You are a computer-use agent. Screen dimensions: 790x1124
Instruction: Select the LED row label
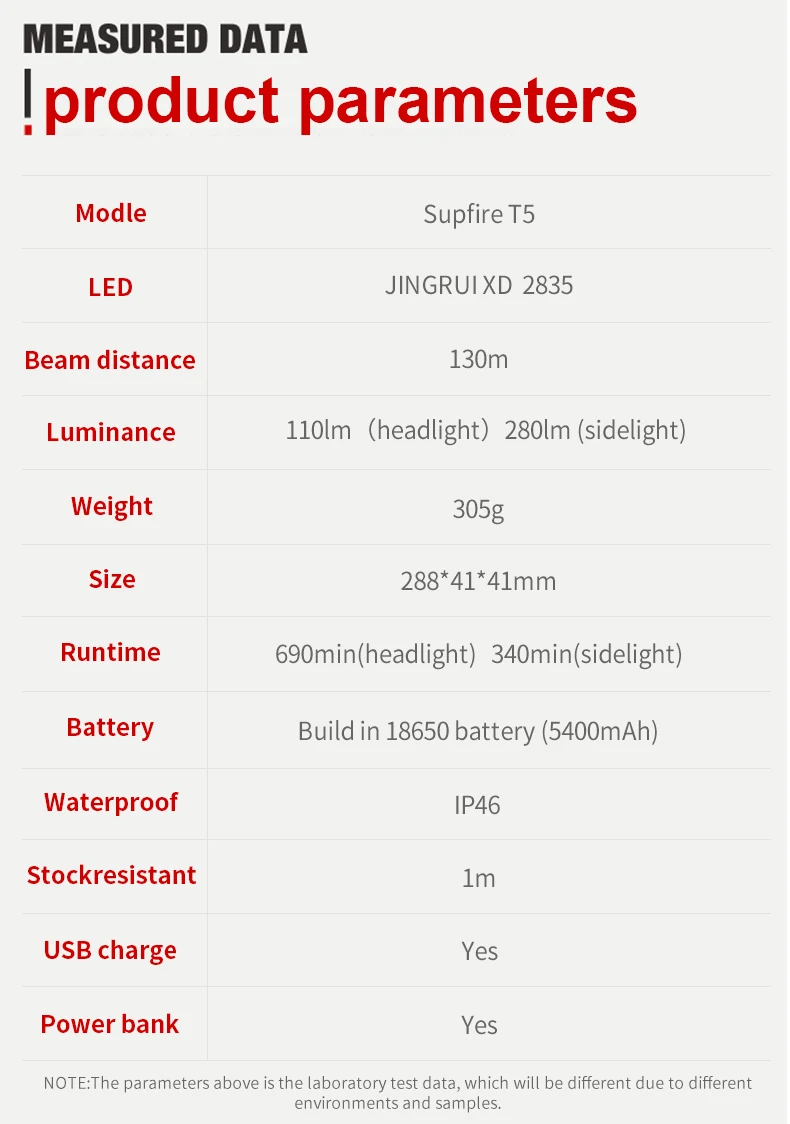(x=110, y=287)
